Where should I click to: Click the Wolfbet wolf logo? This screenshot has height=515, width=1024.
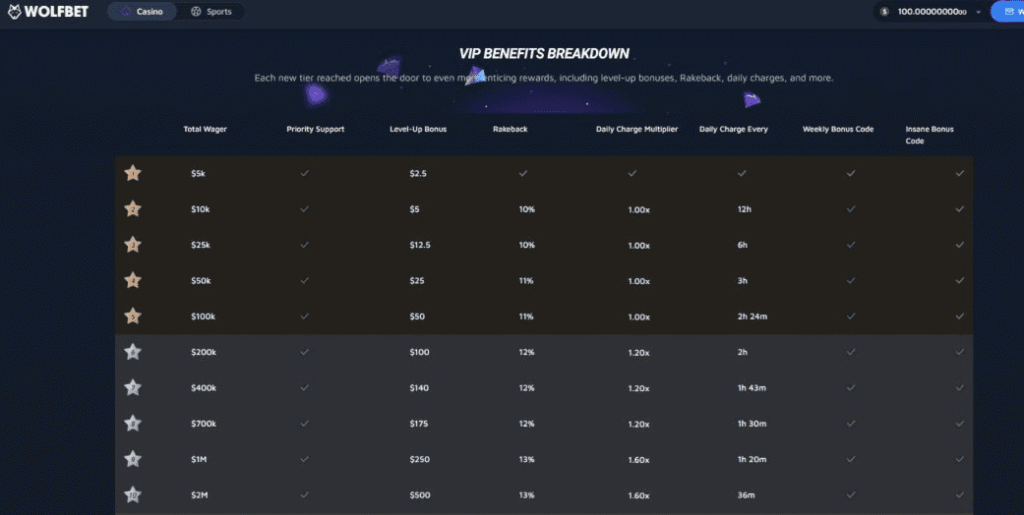click(14, 12)
